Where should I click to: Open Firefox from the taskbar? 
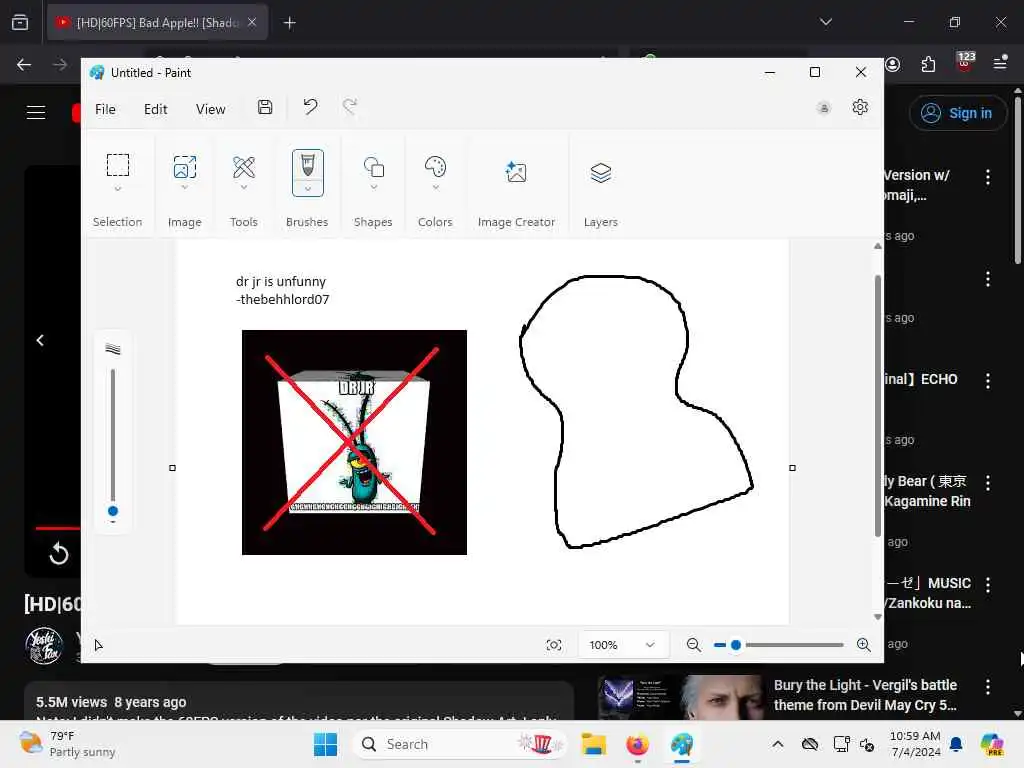[x=637, y=744]
